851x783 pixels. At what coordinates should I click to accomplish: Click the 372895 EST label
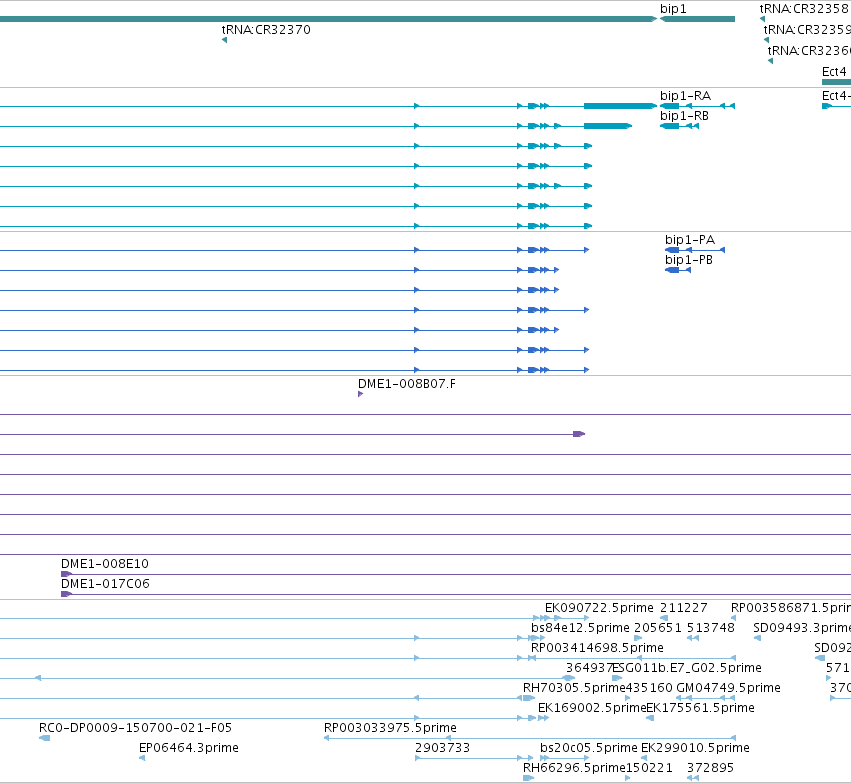point(710,768)
